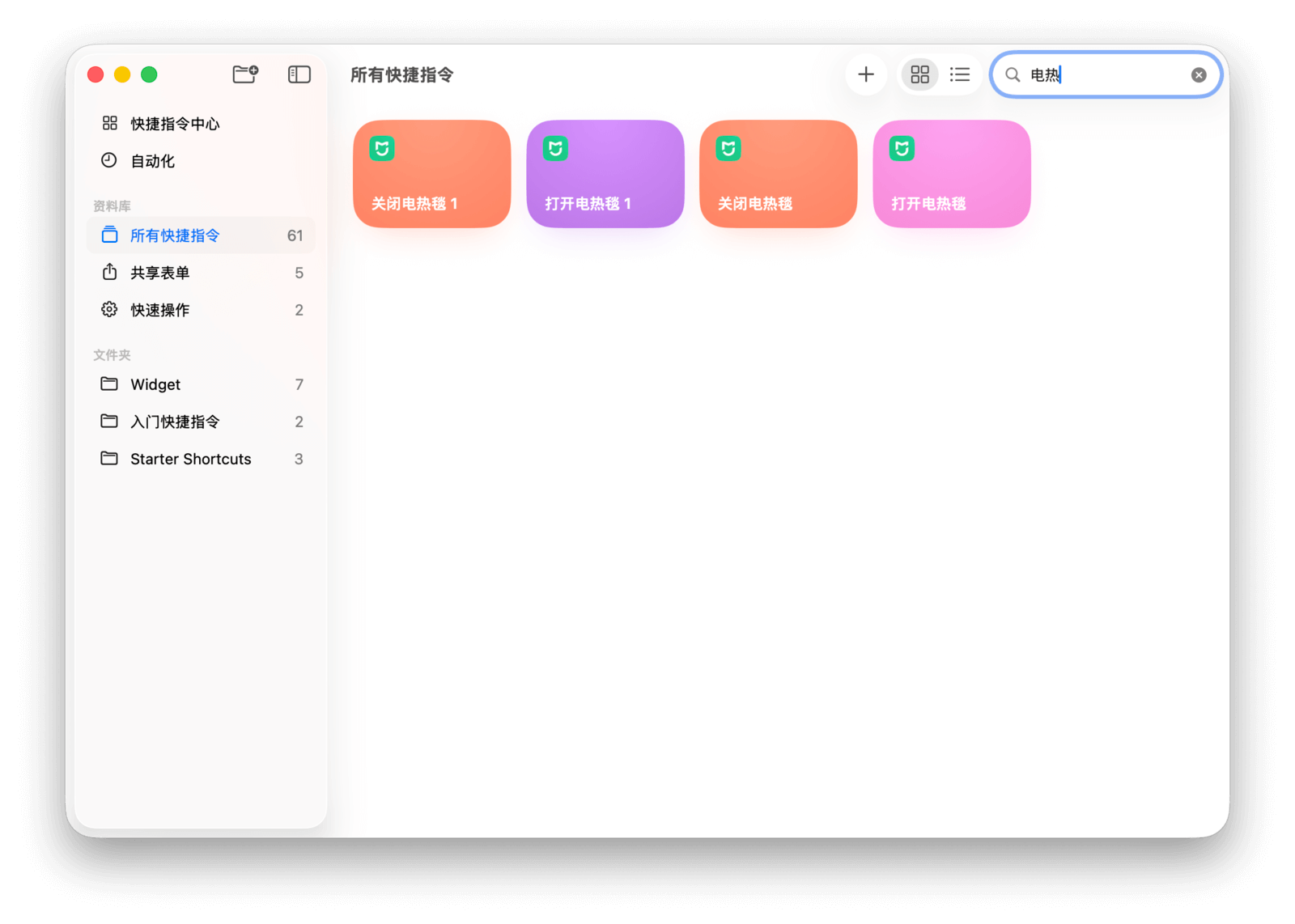Add a new shortcut with plus button

(x=865, y=74)
